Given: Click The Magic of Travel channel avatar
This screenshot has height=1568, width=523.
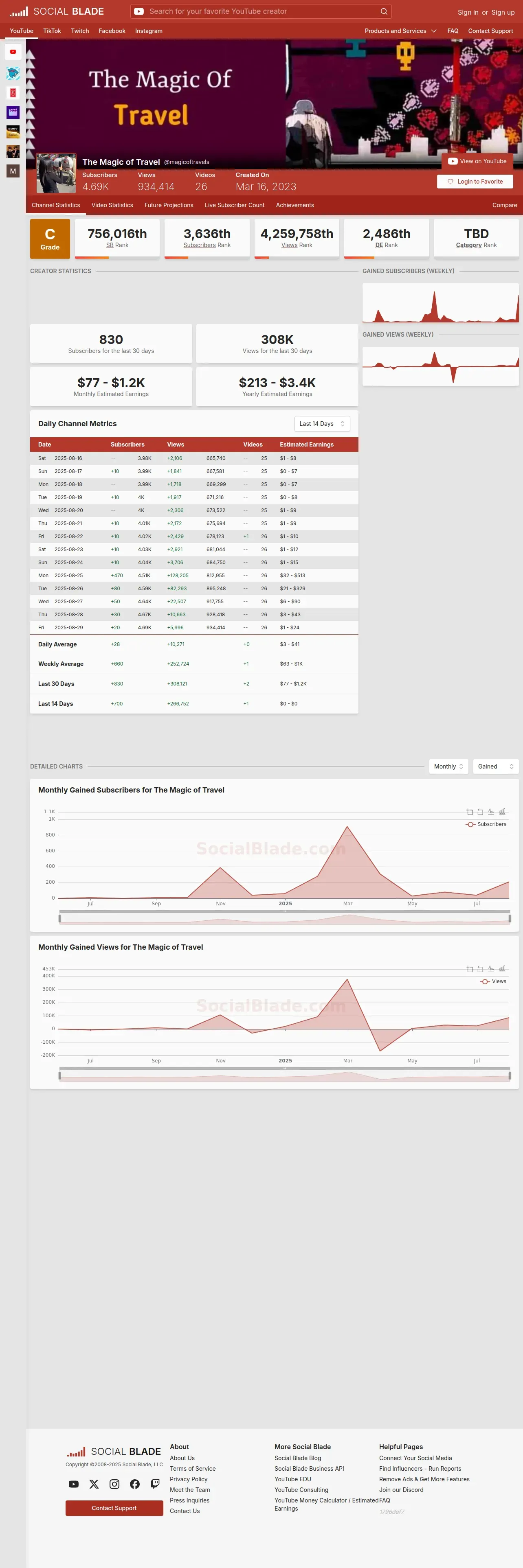Looking at the screenshot, I should coord(56,173).
